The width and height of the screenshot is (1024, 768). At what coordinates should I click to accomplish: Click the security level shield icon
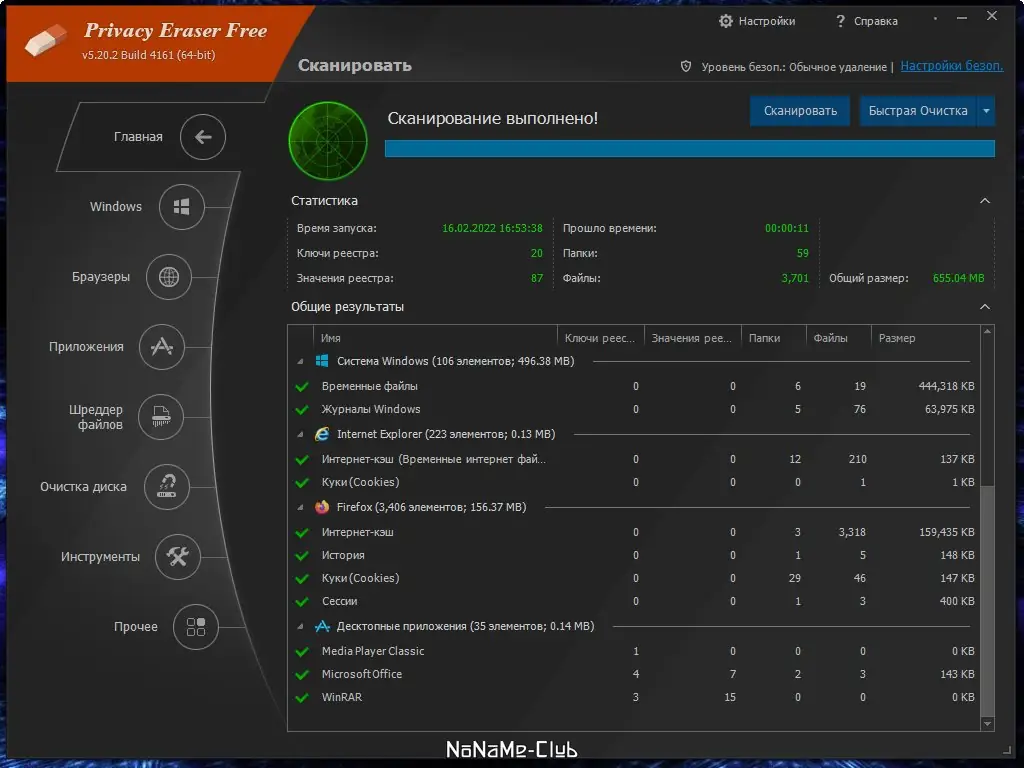[686, 66]
